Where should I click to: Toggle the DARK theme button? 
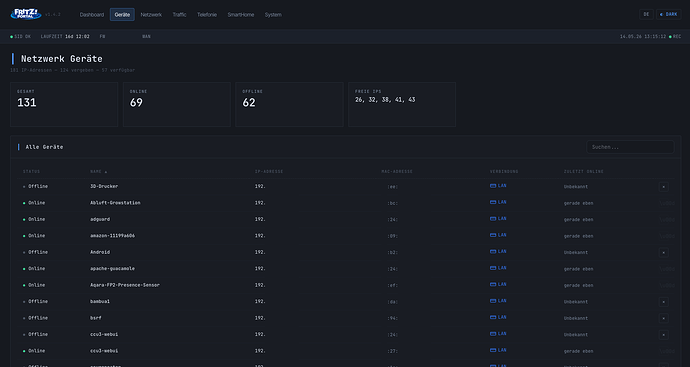669,15
